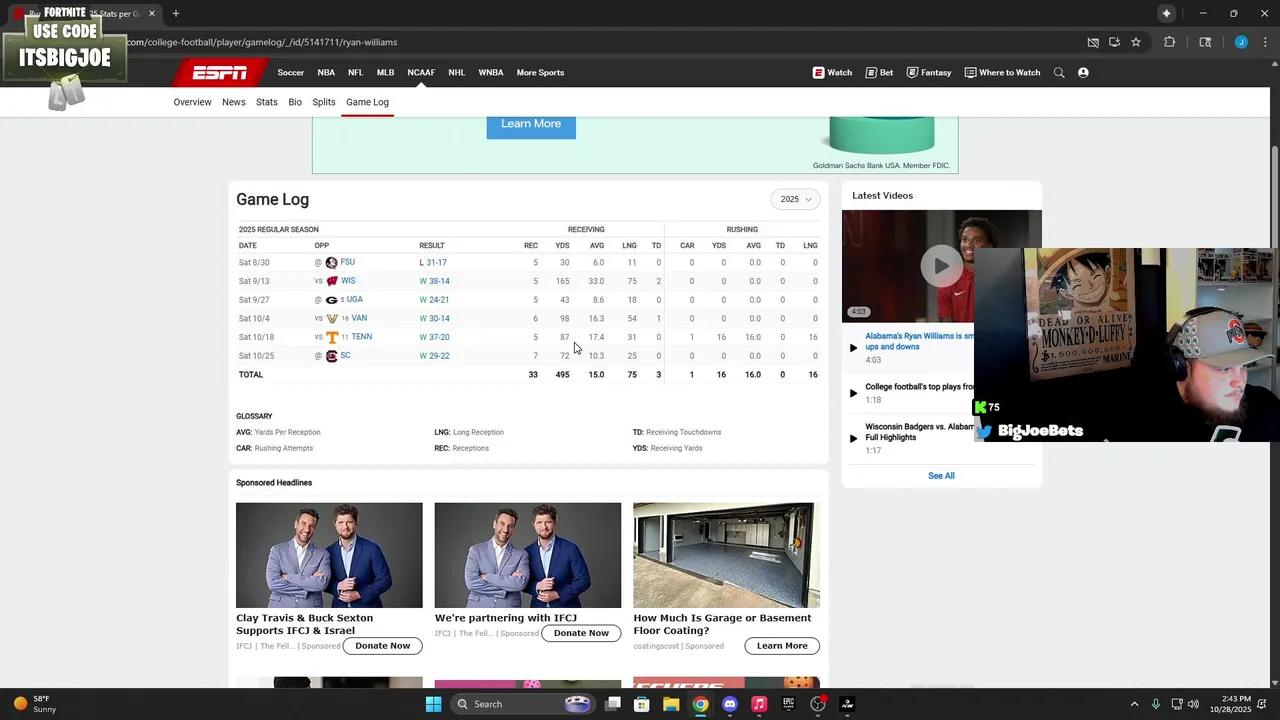Viewport: 1280px width, 720px height.
Task: Play the large video in Latest Videos
Action: [941, 266]
